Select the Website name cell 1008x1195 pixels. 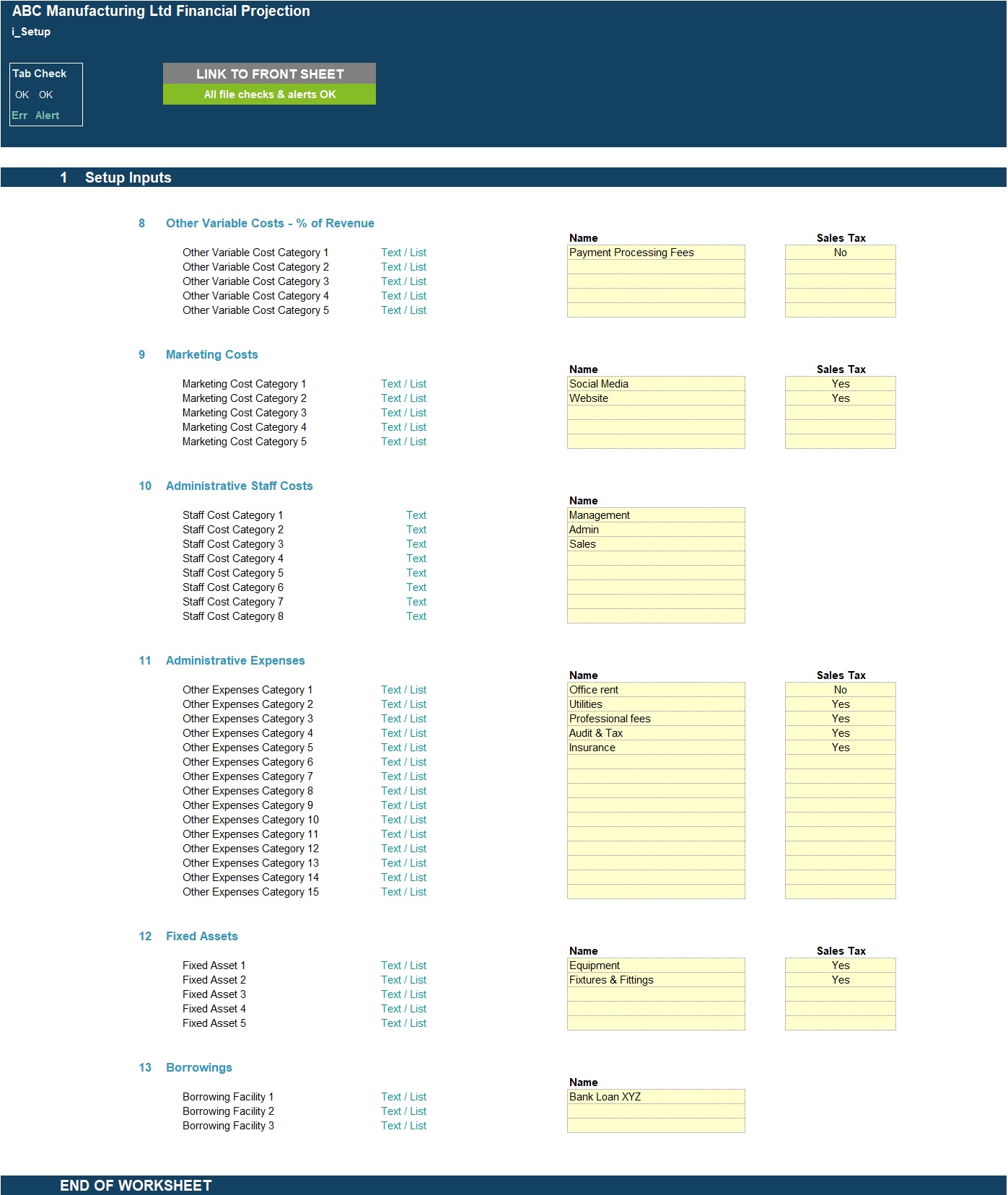[x=656, y=398]
